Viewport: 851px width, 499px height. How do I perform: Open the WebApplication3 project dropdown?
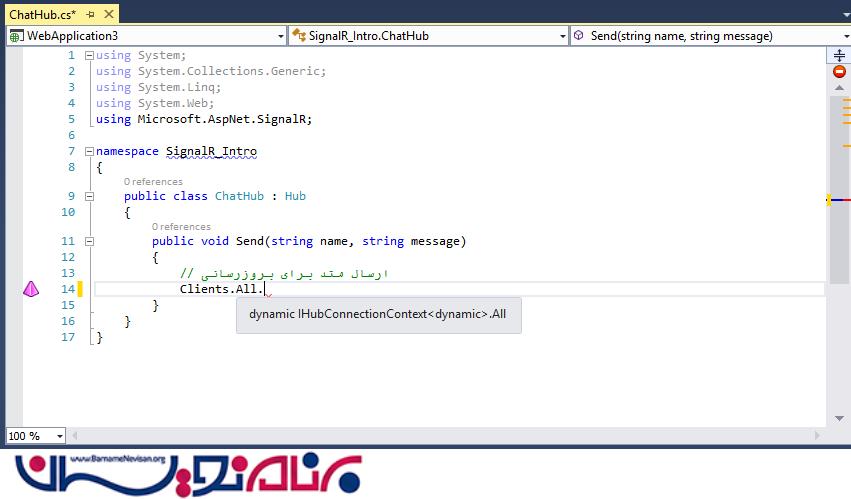[x=279, y=36]
